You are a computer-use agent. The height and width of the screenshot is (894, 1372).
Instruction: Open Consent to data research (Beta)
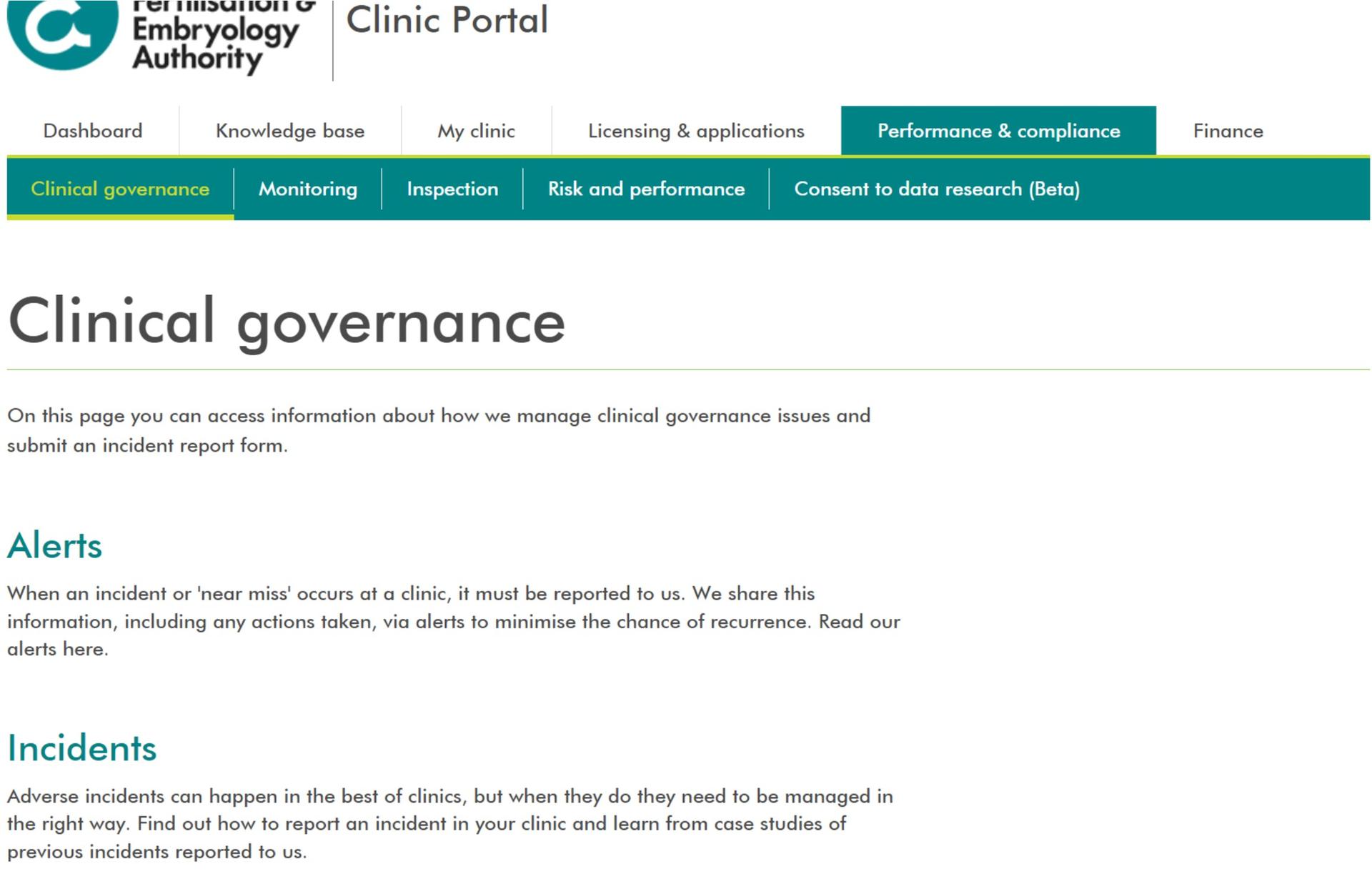coord(937,189)
